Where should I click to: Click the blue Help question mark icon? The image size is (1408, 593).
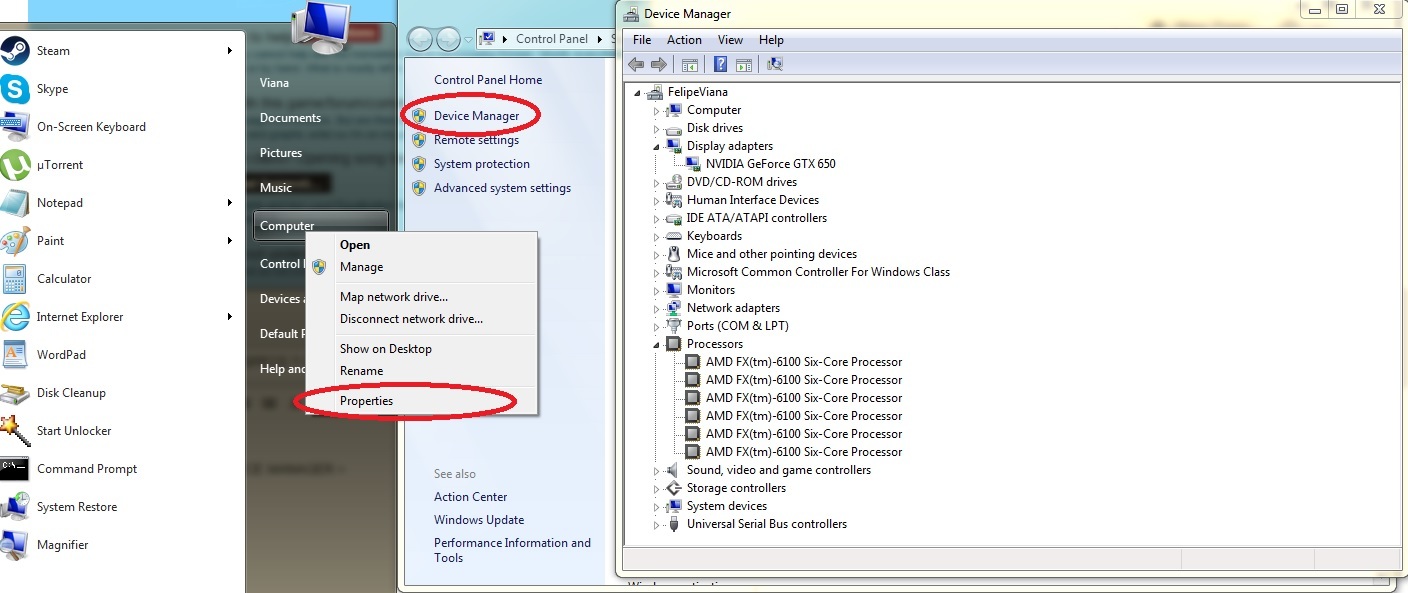[720, 65]
